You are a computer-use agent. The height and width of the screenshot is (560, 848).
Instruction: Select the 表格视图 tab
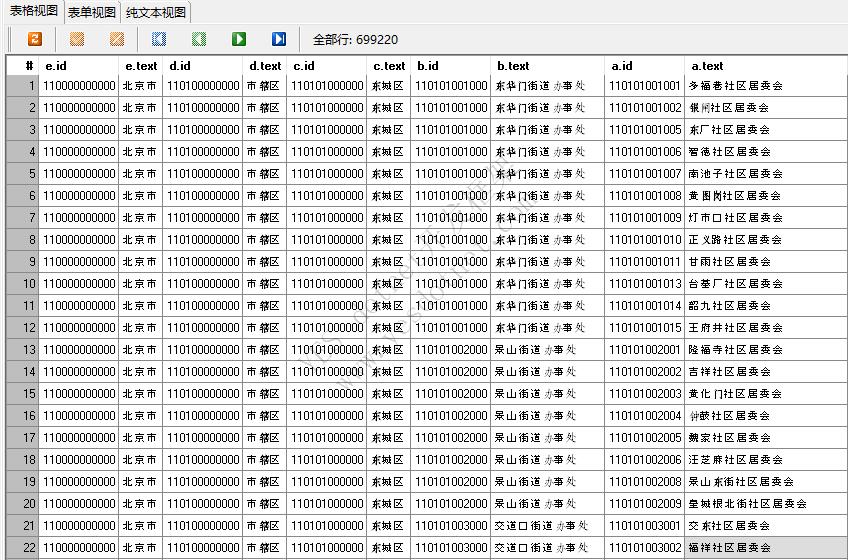pos(32,11)
